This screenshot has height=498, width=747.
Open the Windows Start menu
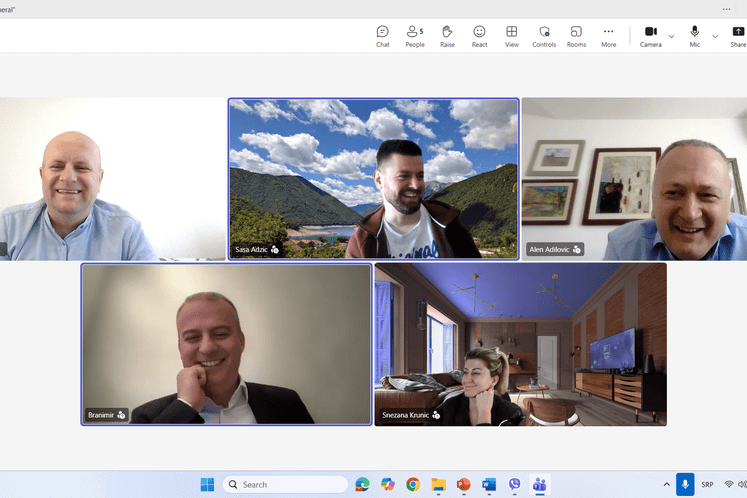pyautogui.click(x=207, y=484)
